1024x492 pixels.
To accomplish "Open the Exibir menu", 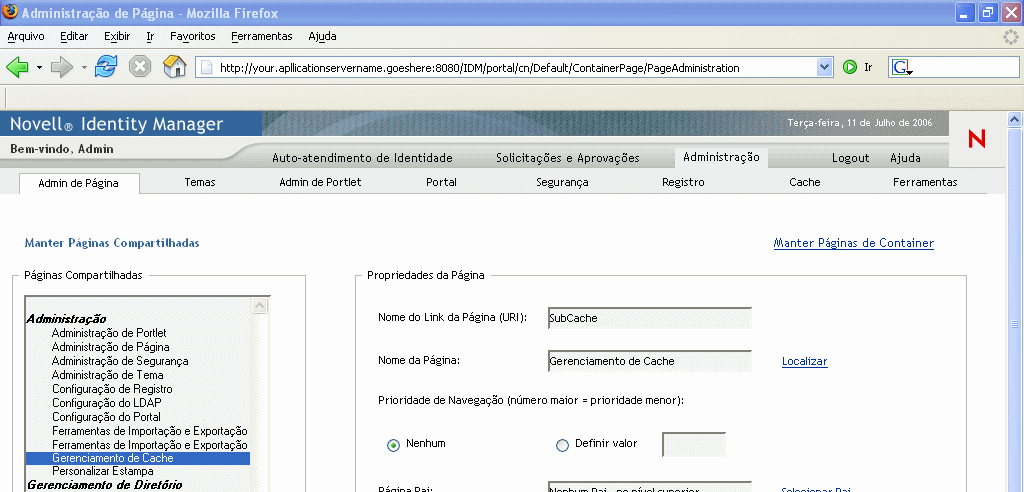I will pos(117,37).
